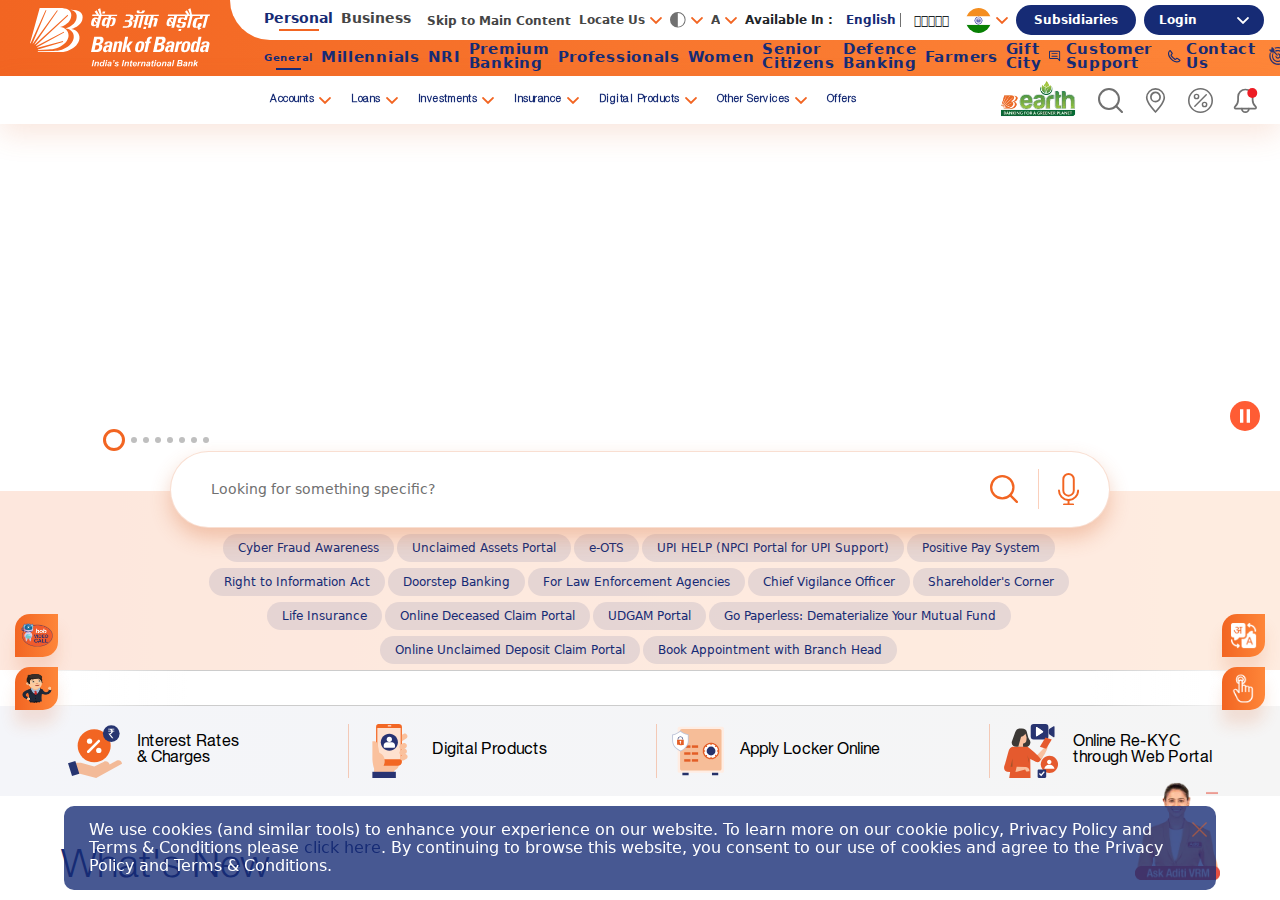
Task: Open the Chief Vigilance Officer chip
Action: (829, 582)
